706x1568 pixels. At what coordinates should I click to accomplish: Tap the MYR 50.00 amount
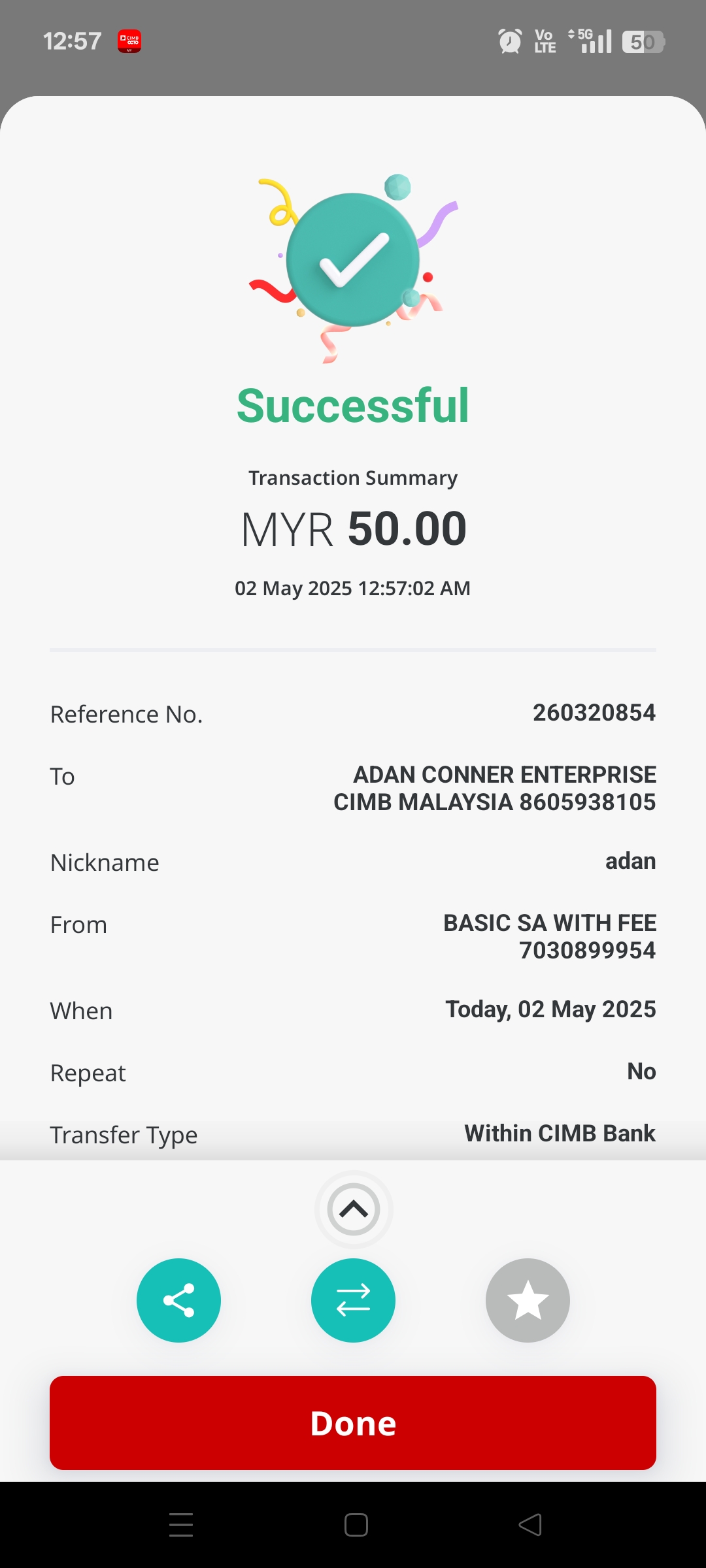[353, 529]
